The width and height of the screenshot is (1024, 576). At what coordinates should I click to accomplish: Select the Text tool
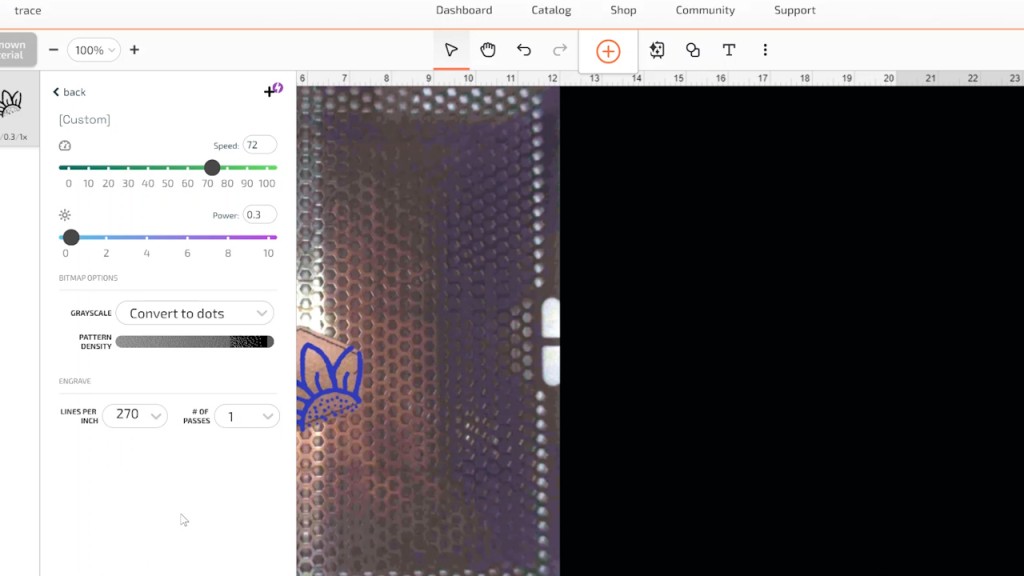tap(729, 50)
